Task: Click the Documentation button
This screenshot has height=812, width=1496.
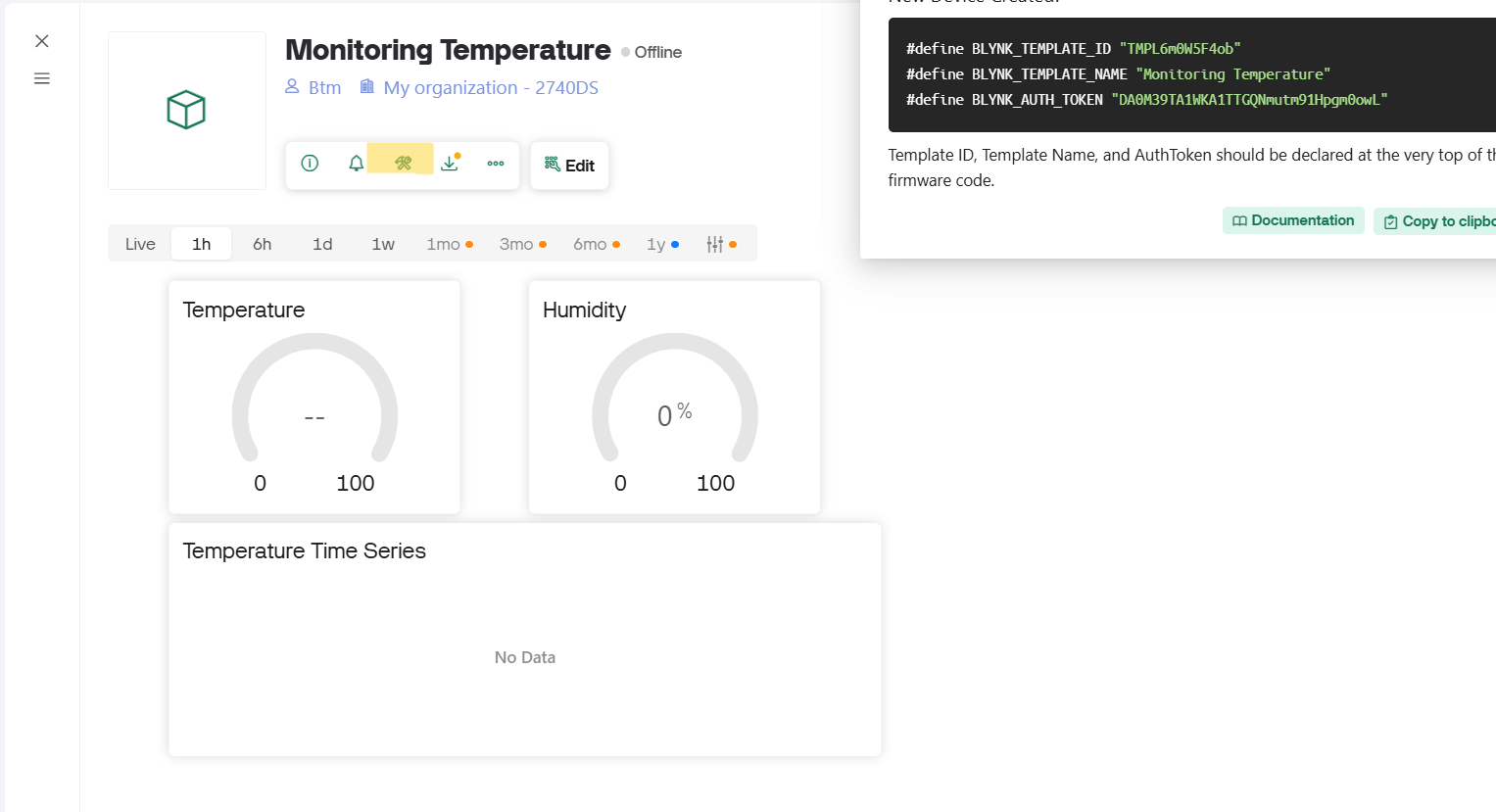Action: (1292, 220)
